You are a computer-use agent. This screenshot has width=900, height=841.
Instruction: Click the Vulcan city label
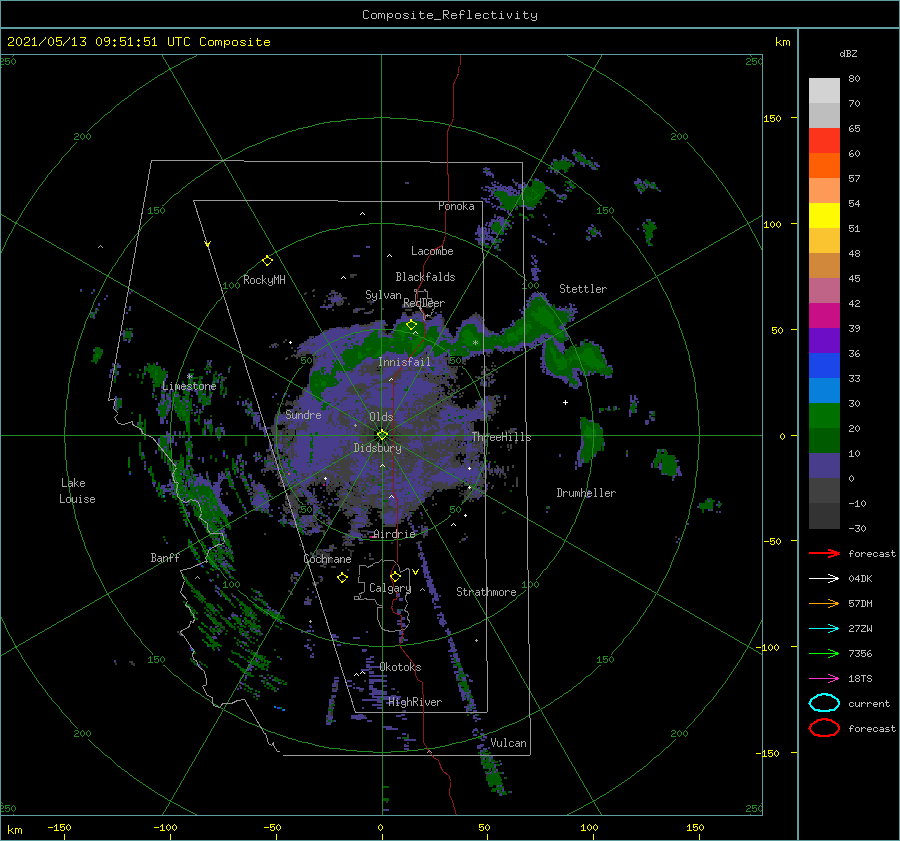pyautogui.click(x=508, y=743)
